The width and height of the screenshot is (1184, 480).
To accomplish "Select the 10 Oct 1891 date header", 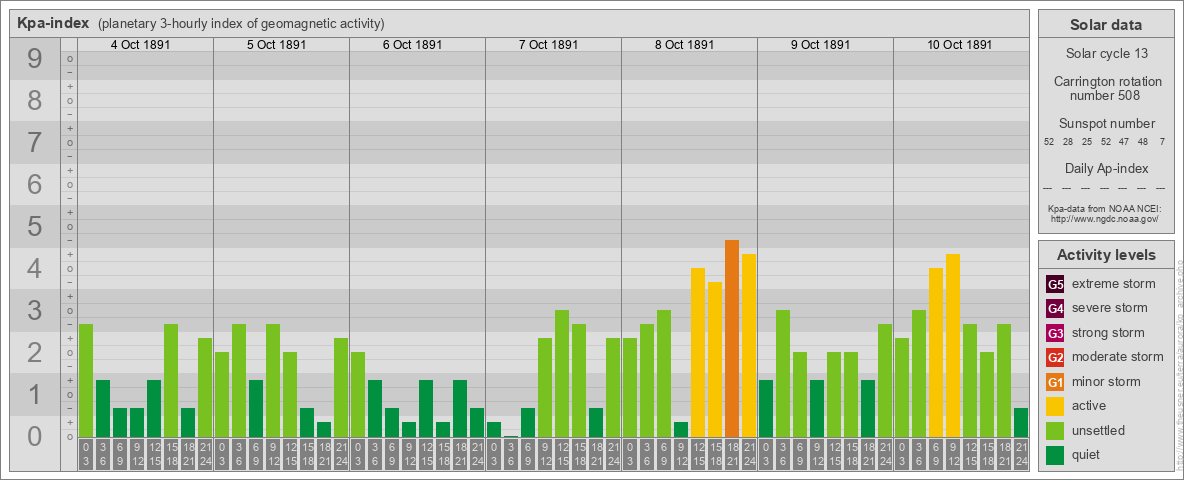I will pyautogui.click(x=959, y=45).
